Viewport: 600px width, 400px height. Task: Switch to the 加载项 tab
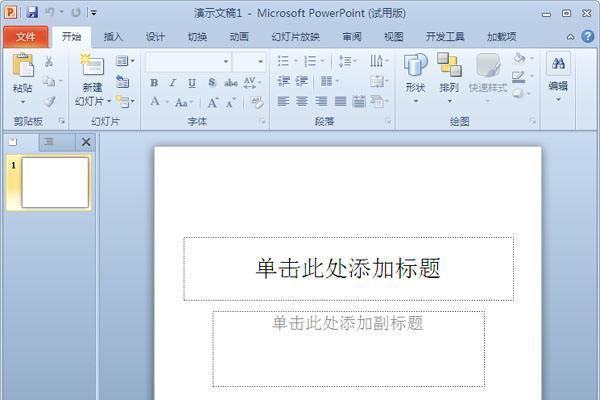pos(501,37)
